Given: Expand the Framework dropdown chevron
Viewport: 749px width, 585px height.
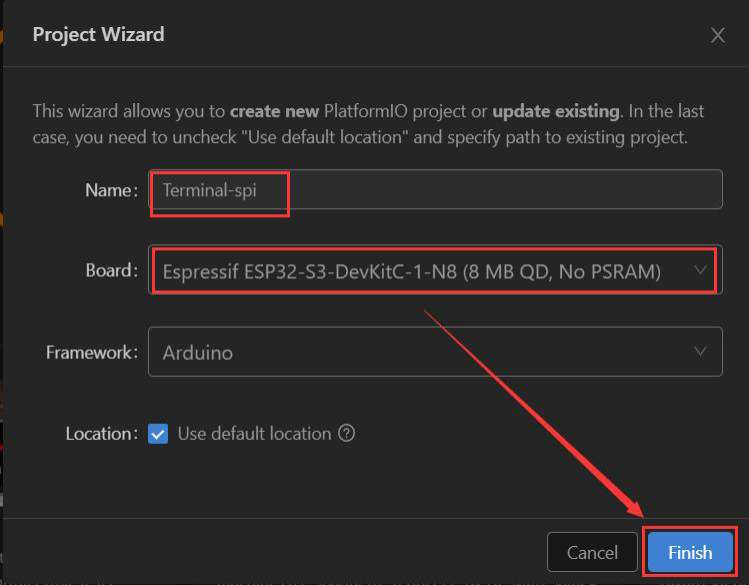Looking at the screenshot, I should pos(700,352).
